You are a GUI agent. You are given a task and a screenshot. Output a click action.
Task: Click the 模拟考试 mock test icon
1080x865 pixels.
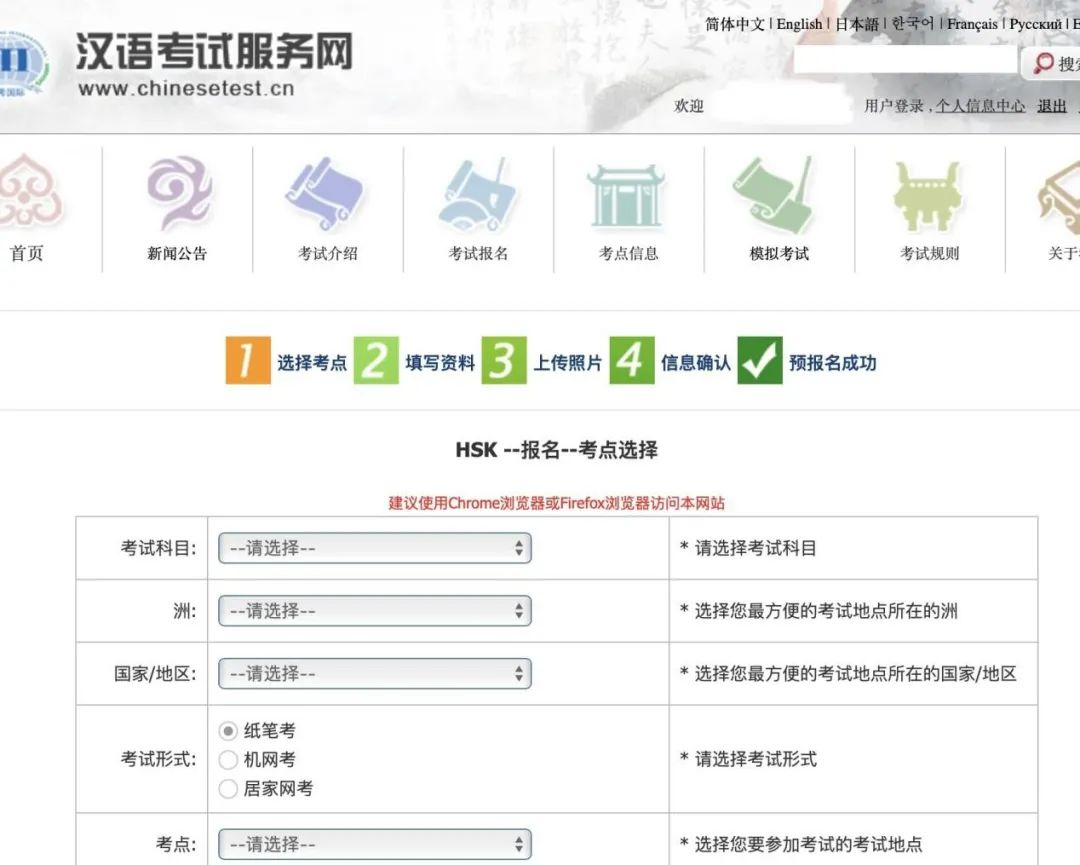point(779,194)
